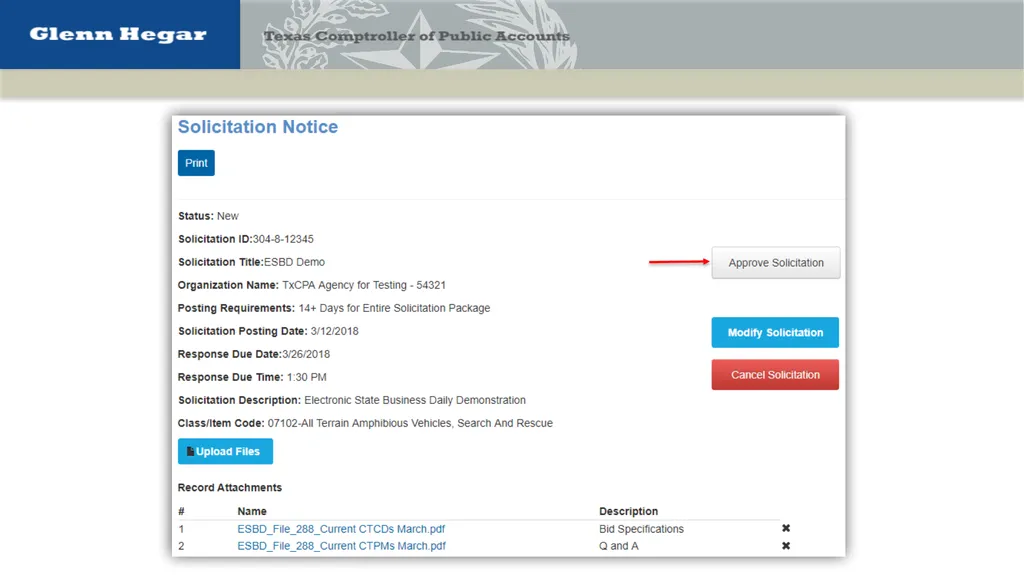
Task: Open ESBD_File_288_Current CTCDs March.pdf
Action: tap(341, 529)
